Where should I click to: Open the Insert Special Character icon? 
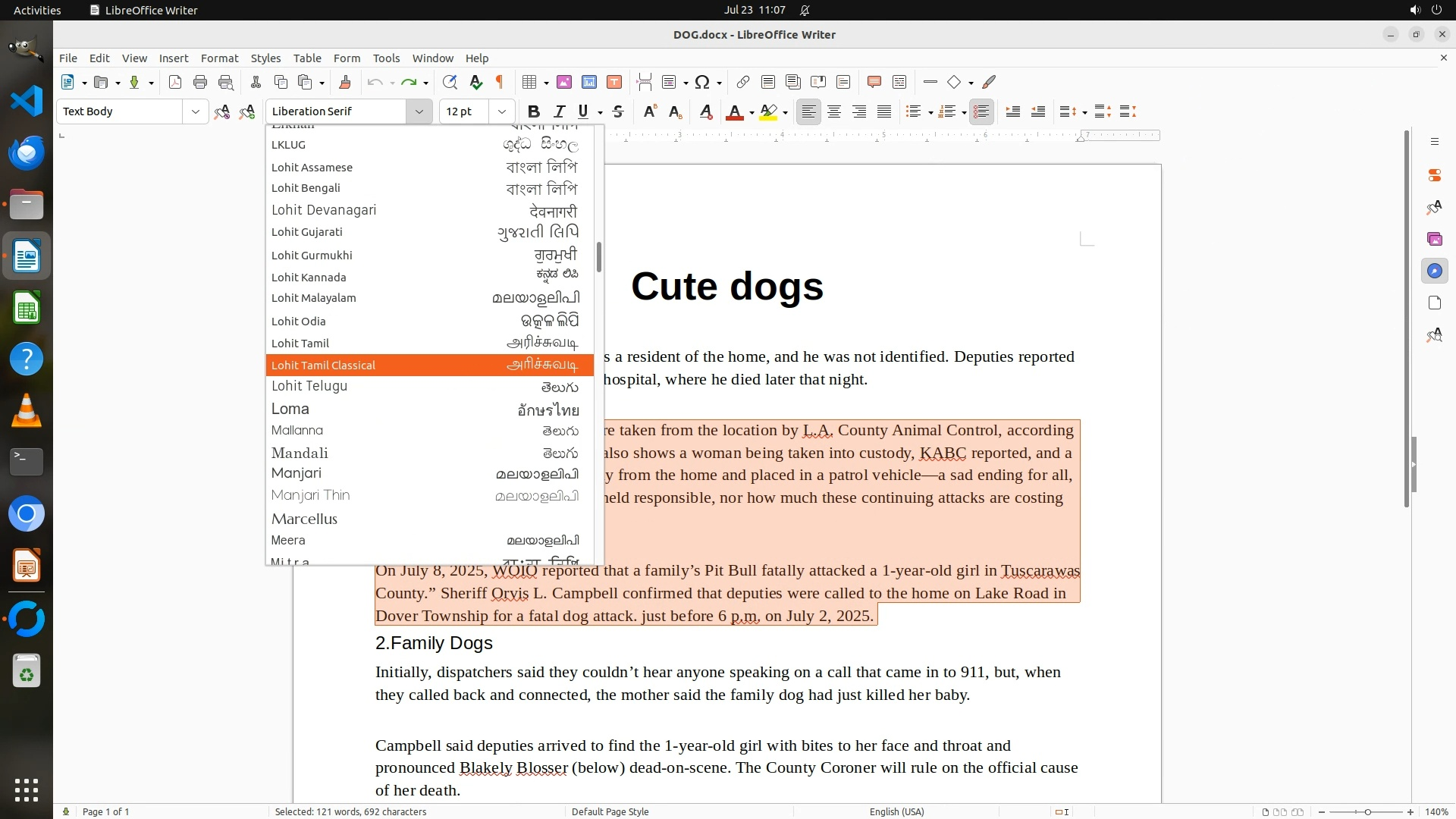point(702,83)
